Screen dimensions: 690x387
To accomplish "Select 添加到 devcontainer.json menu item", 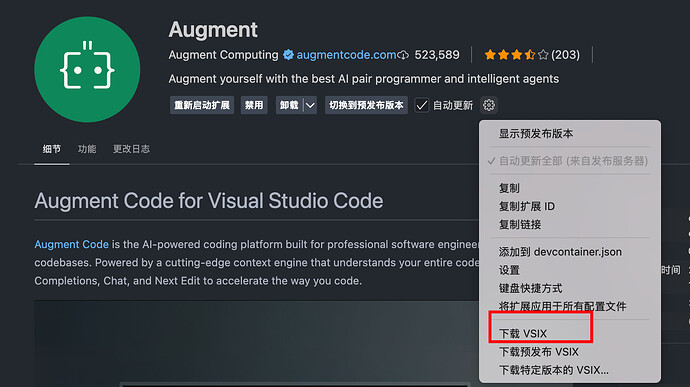I will [x=570, y=252].
